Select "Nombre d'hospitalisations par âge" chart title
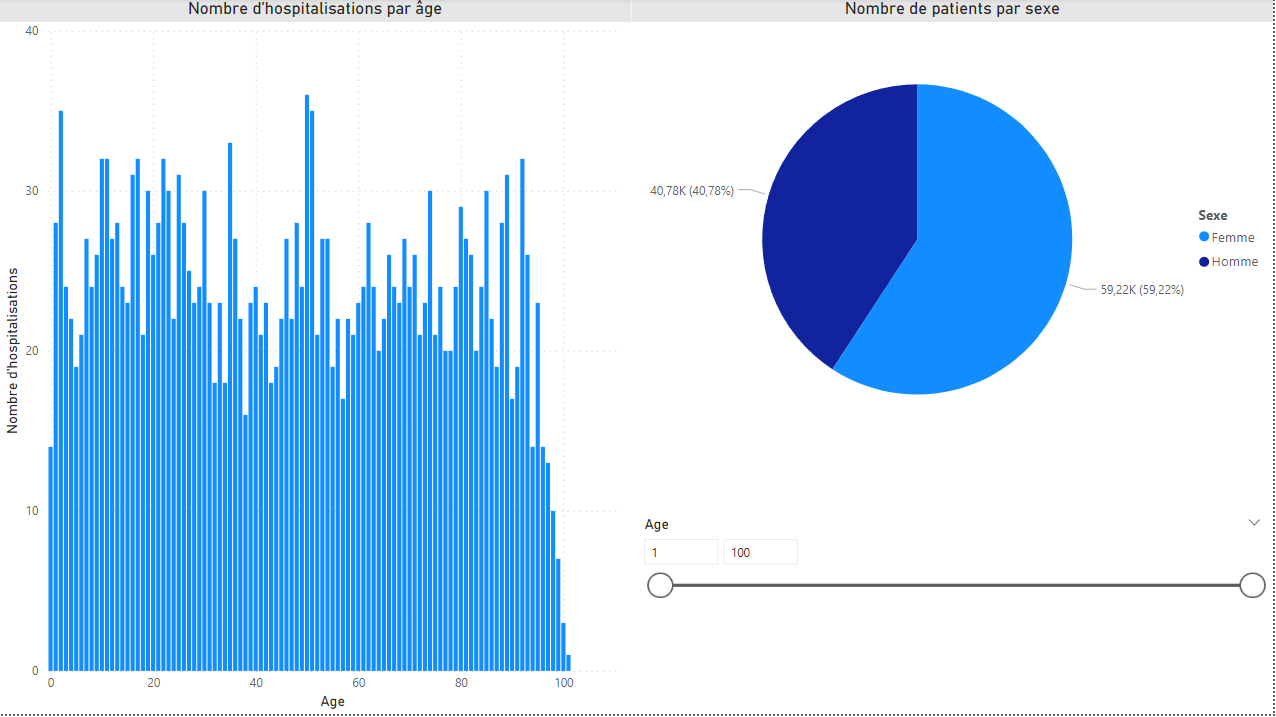 tap(315, 9)
